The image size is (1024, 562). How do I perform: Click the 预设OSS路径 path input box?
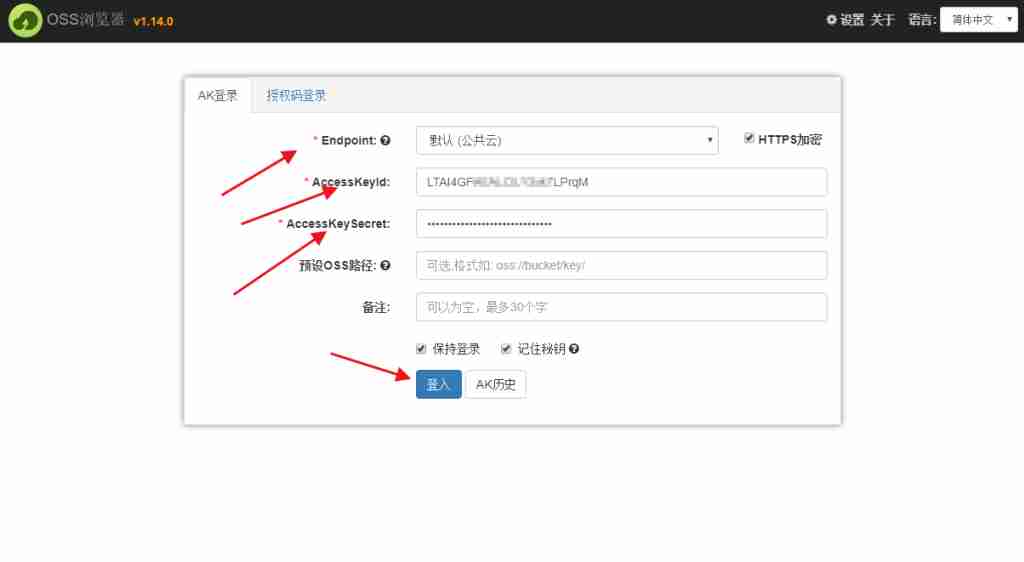pos(620,266)
